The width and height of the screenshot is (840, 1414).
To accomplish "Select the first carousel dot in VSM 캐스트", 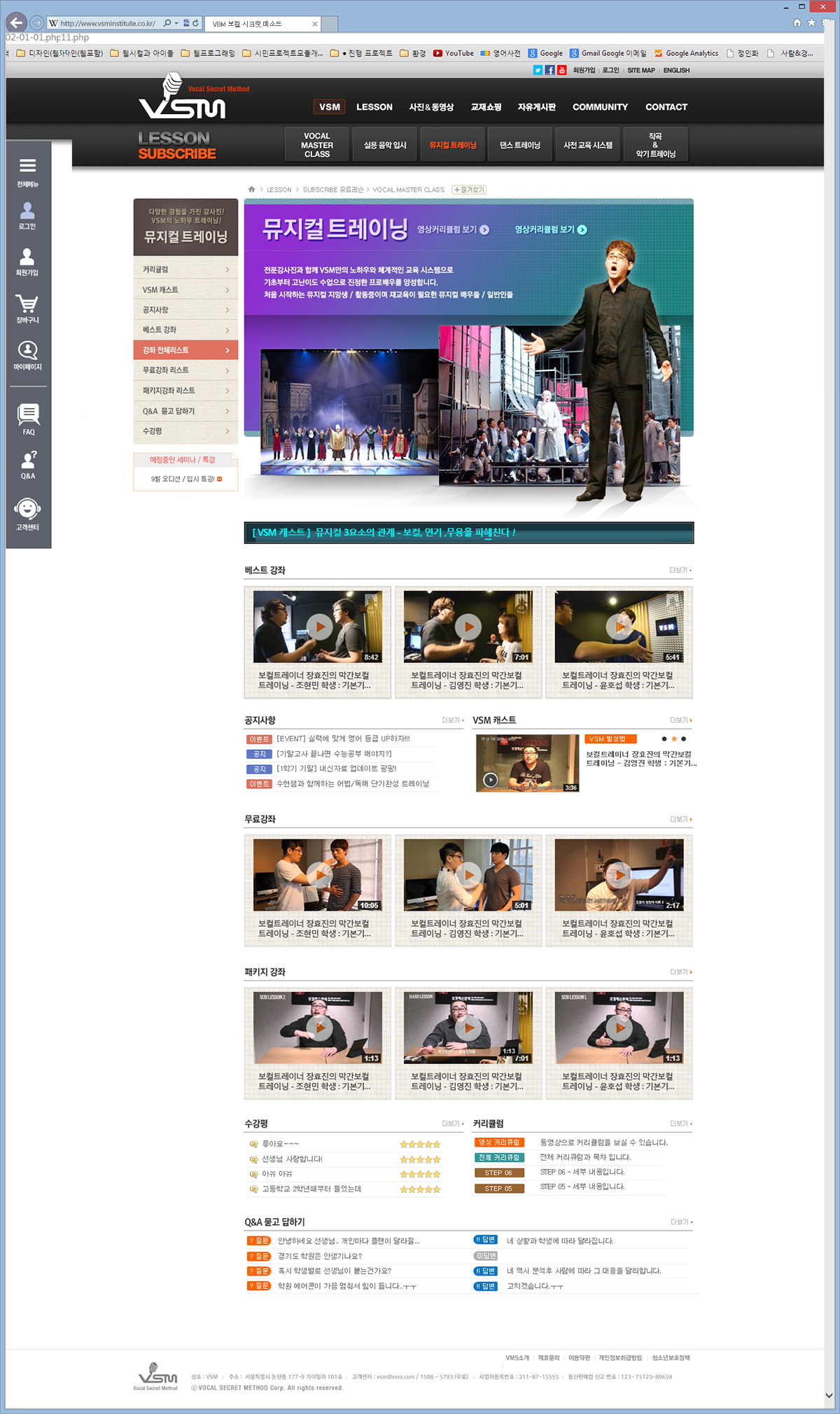I will (664, 739).
